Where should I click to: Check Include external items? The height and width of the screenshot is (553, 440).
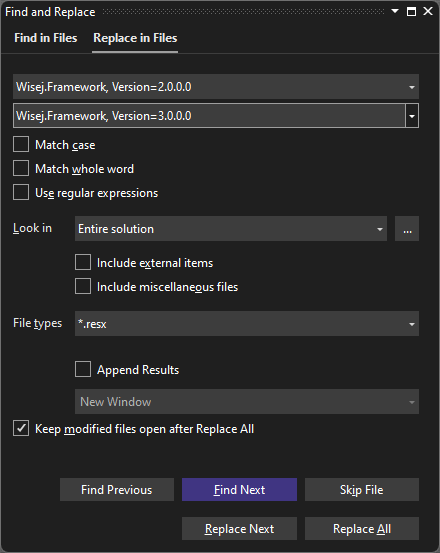click(83, 262)
